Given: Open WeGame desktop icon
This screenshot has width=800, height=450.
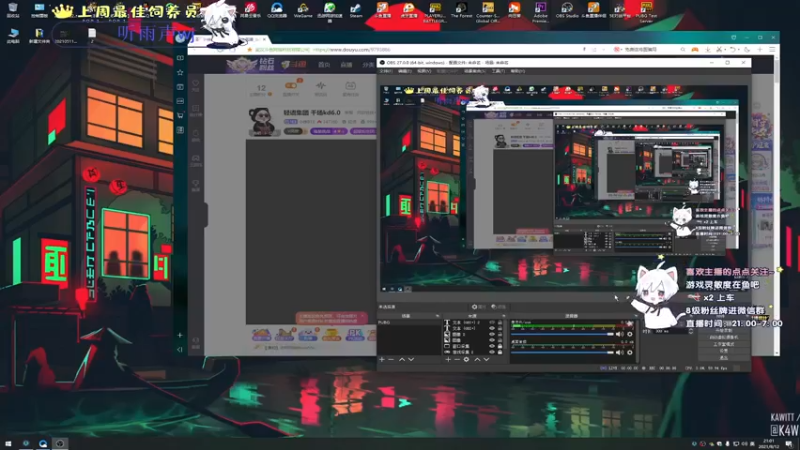Looking at the screenshot, I should coord(303,10).
